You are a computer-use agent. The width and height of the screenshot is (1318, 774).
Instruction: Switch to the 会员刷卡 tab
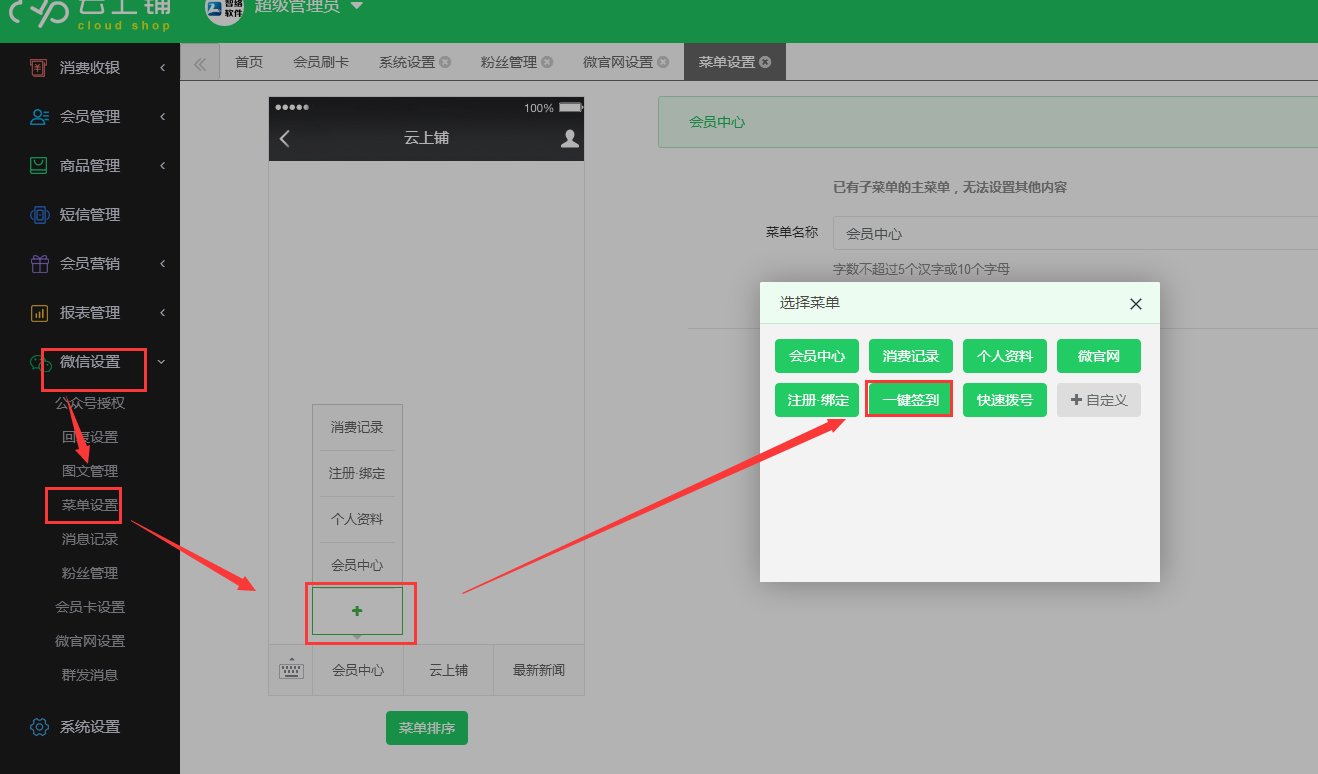[321, 62]
